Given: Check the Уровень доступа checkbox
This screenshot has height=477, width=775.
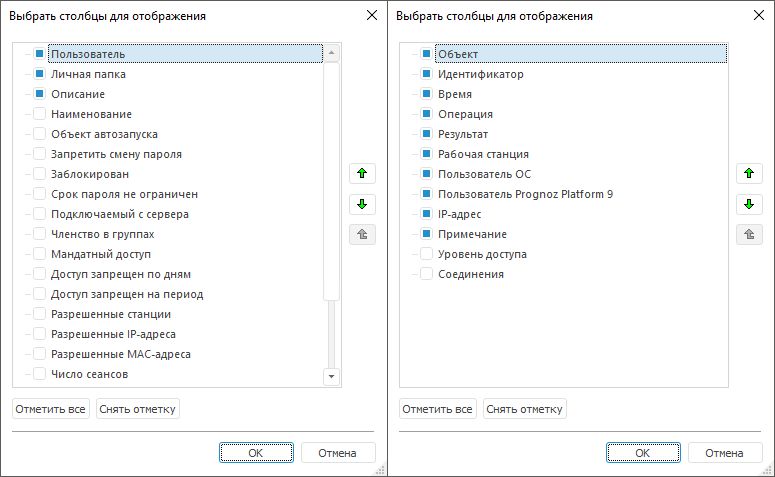Looking at the screenshot, I should [x=426, y=254].
